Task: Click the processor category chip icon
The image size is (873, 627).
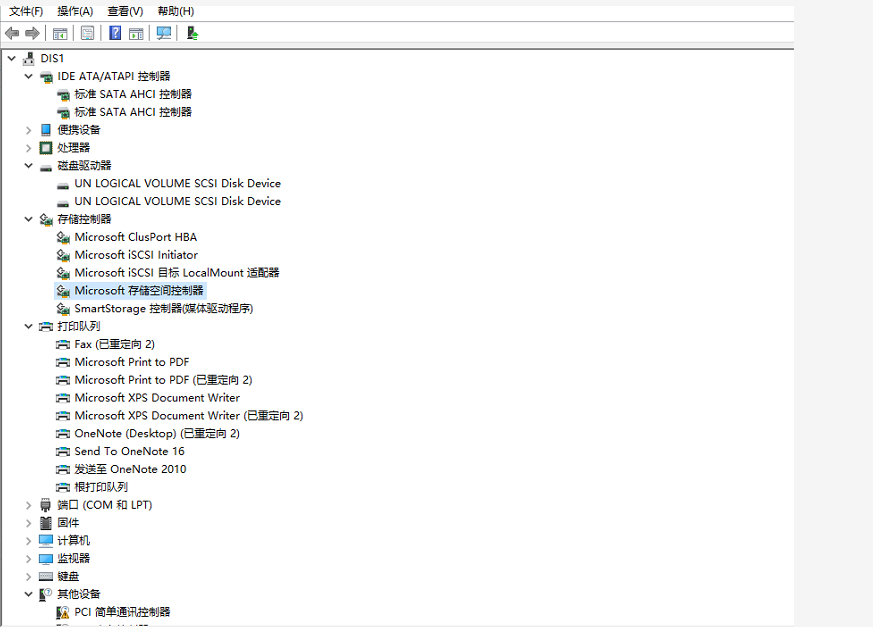Action: (46, 148)
